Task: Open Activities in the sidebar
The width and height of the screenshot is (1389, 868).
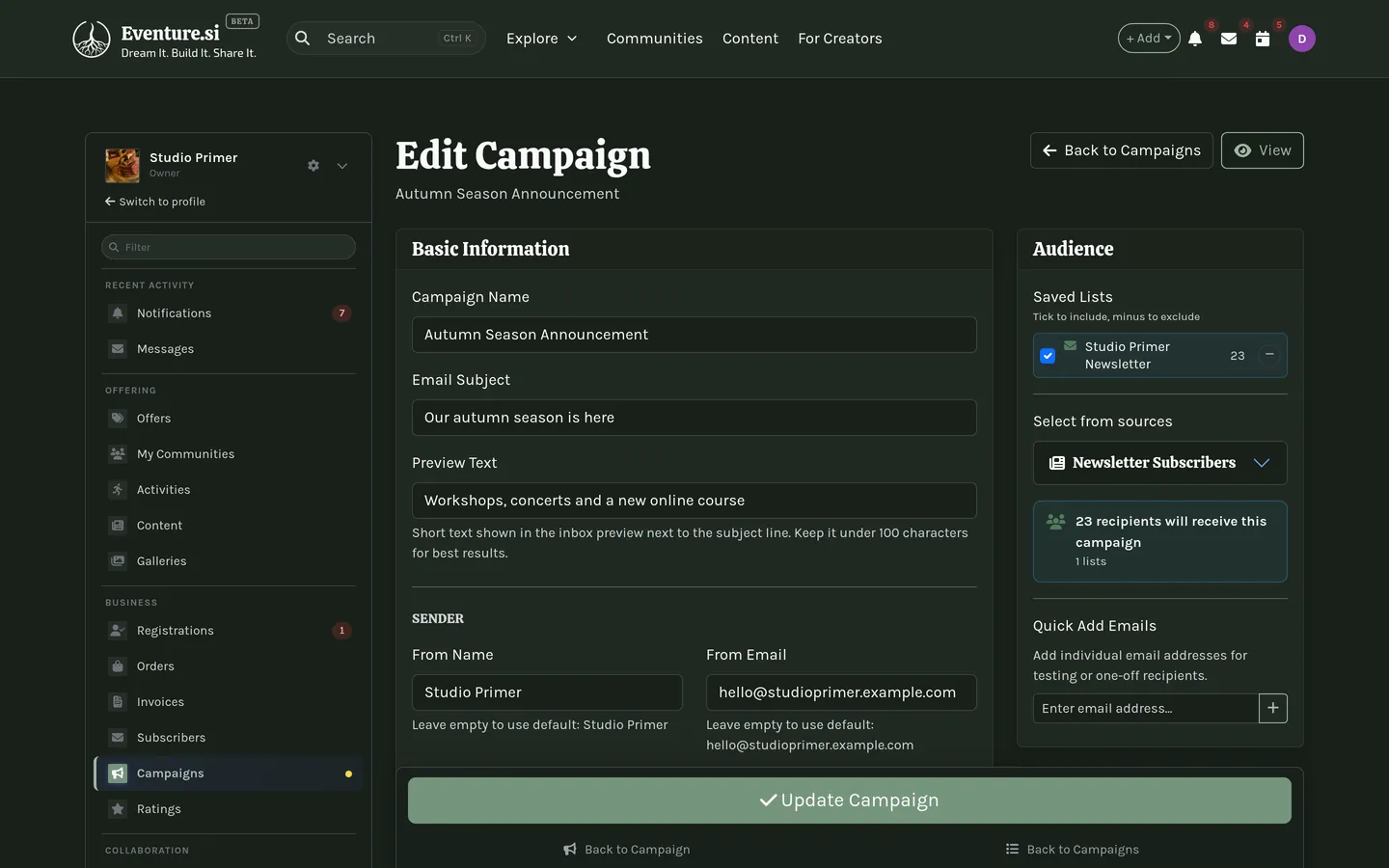Action: click(x=229, y=490)
